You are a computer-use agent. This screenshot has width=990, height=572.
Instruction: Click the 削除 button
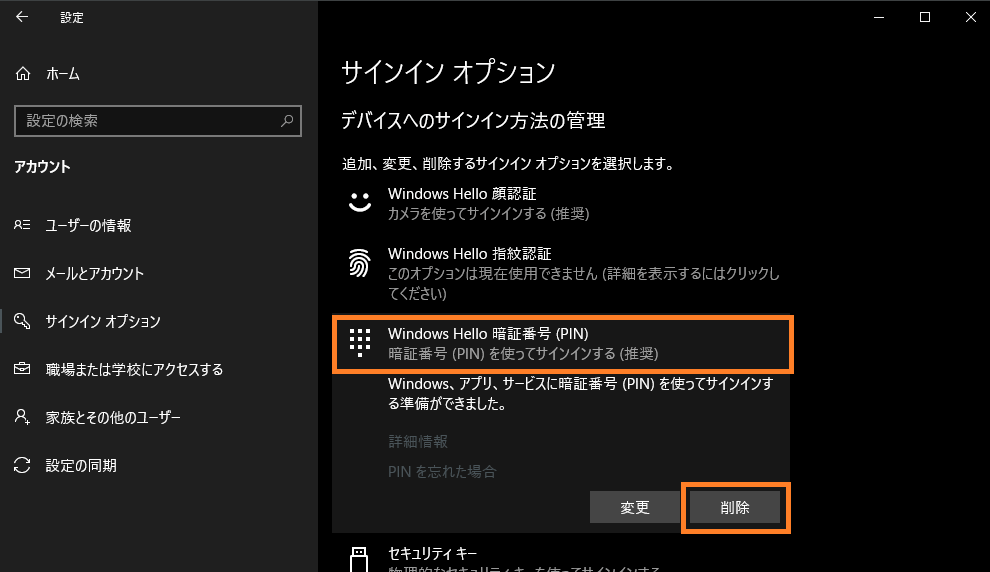click(x=735, y=507)
